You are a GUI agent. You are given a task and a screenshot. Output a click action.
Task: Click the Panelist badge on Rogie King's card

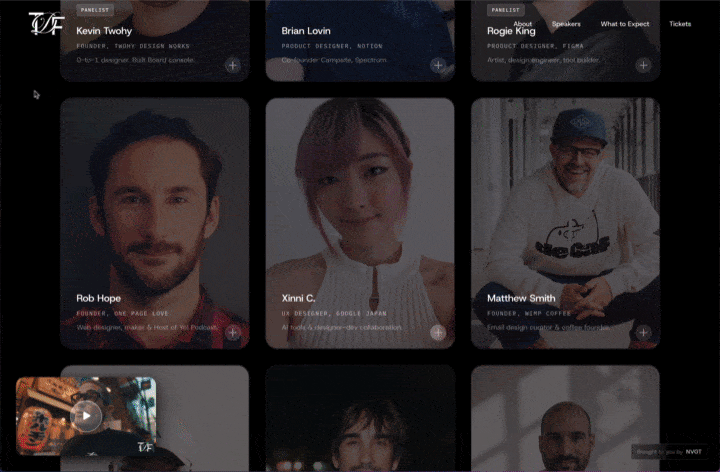tap(505, 10)
